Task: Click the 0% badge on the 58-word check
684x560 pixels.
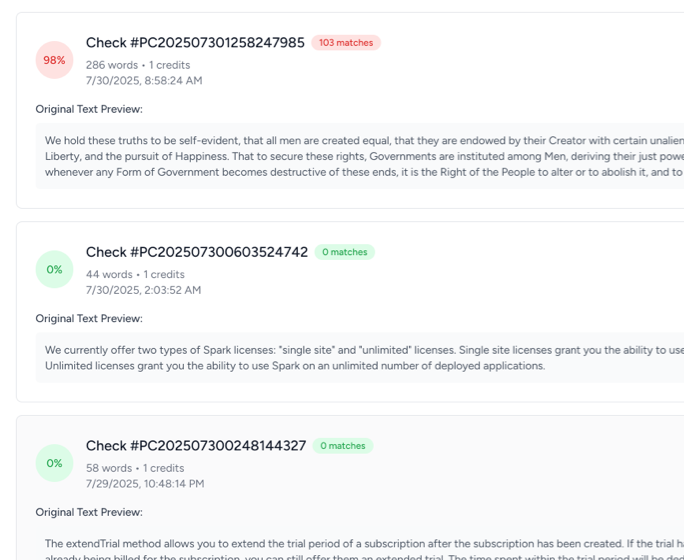Action: 54,463
